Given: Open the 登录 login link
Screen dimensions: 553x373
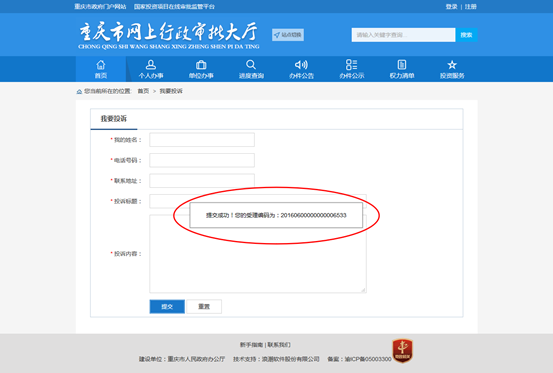Looking at the screenshot, I should [451, 7].
